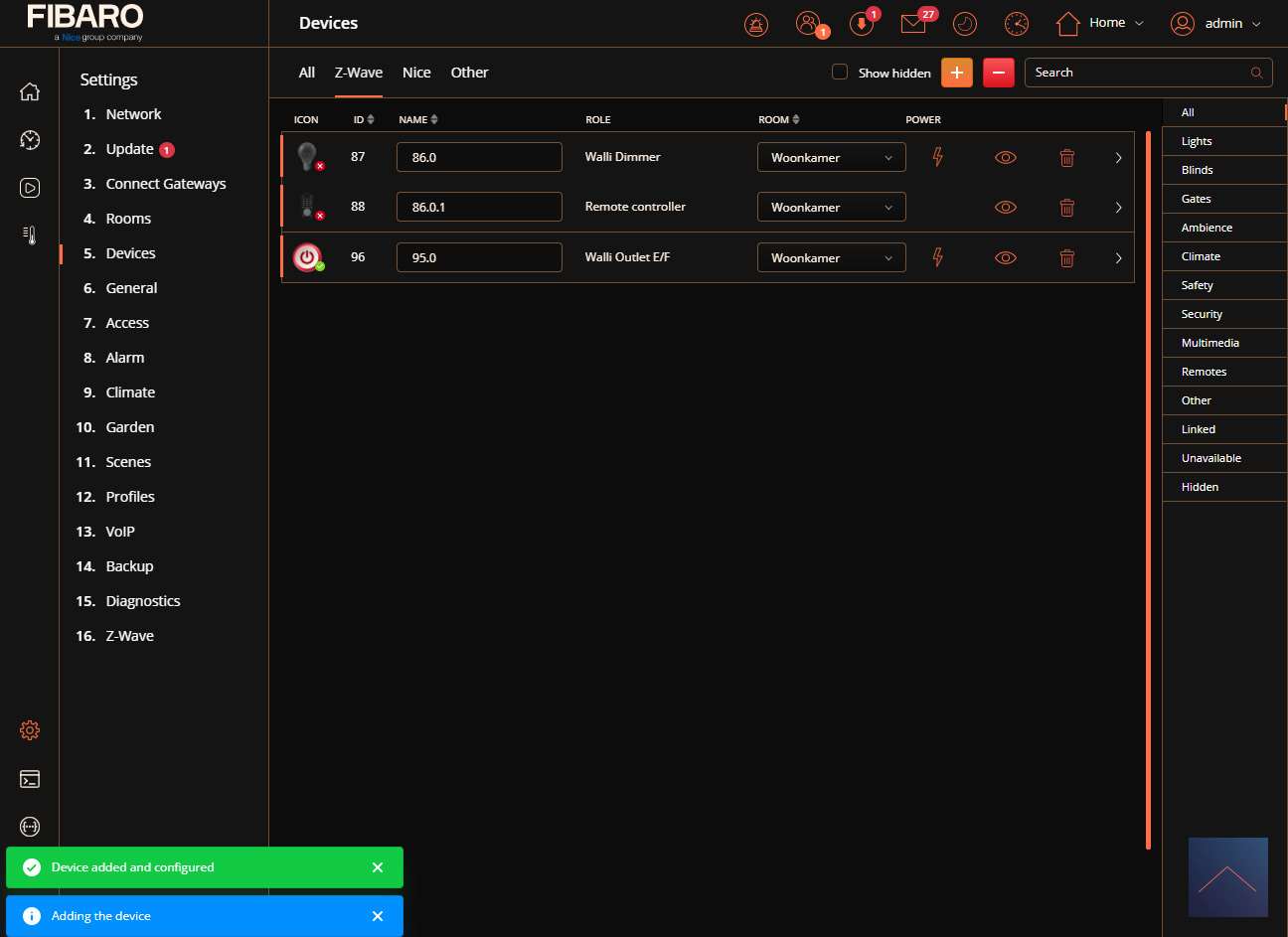Click the device list vertical scrollbar

pos(1148,487)
